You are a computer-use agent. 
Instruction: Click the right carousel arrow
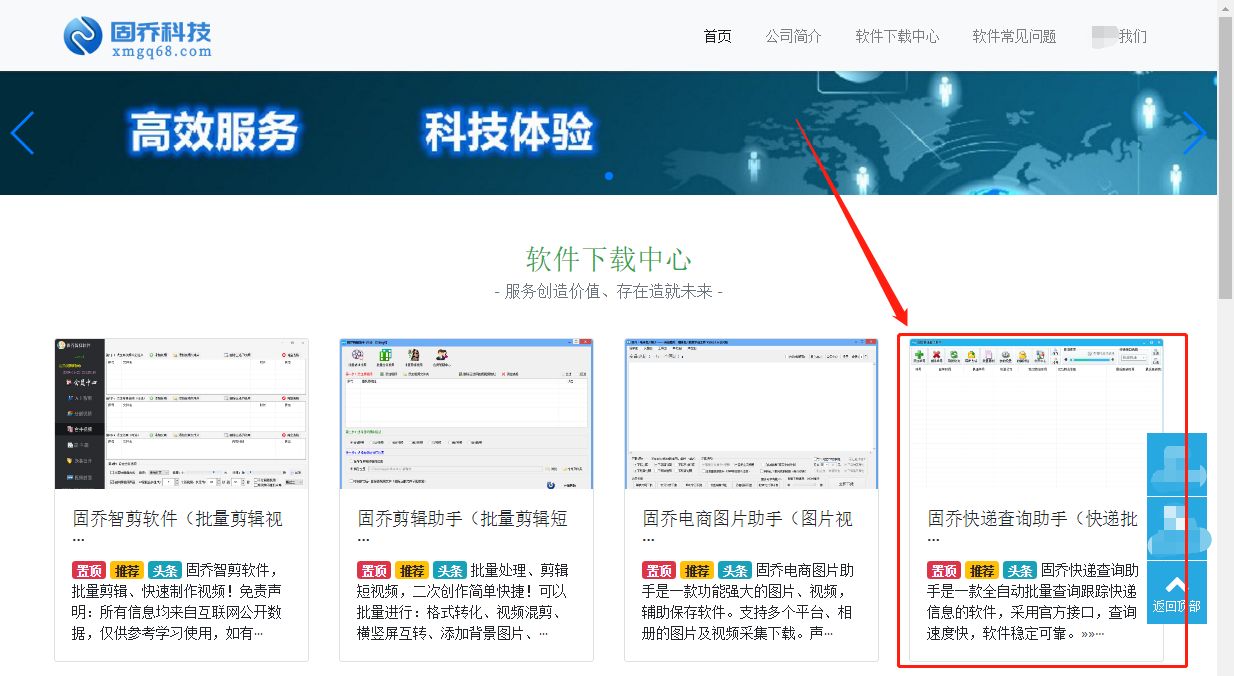coord(1194,133)
